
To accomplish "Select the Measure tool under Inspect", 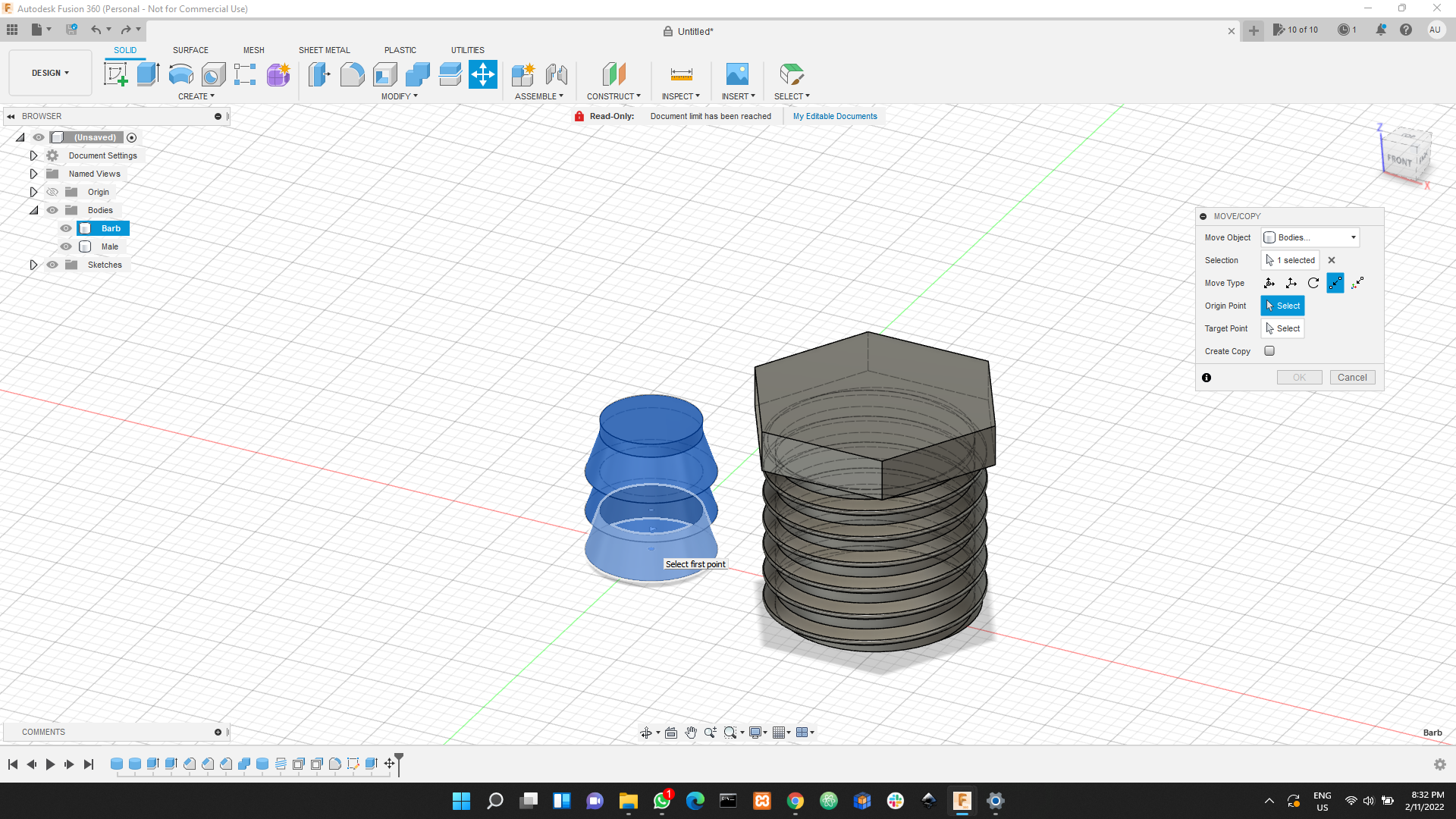I will point(681,74).
